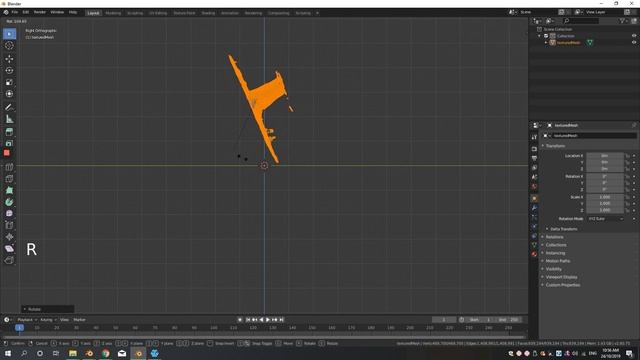Viewport: 640px width, 360px height.
Task: Hide textured mesh object in outliner
Action: pyautogui.click(x=634, y=42)
